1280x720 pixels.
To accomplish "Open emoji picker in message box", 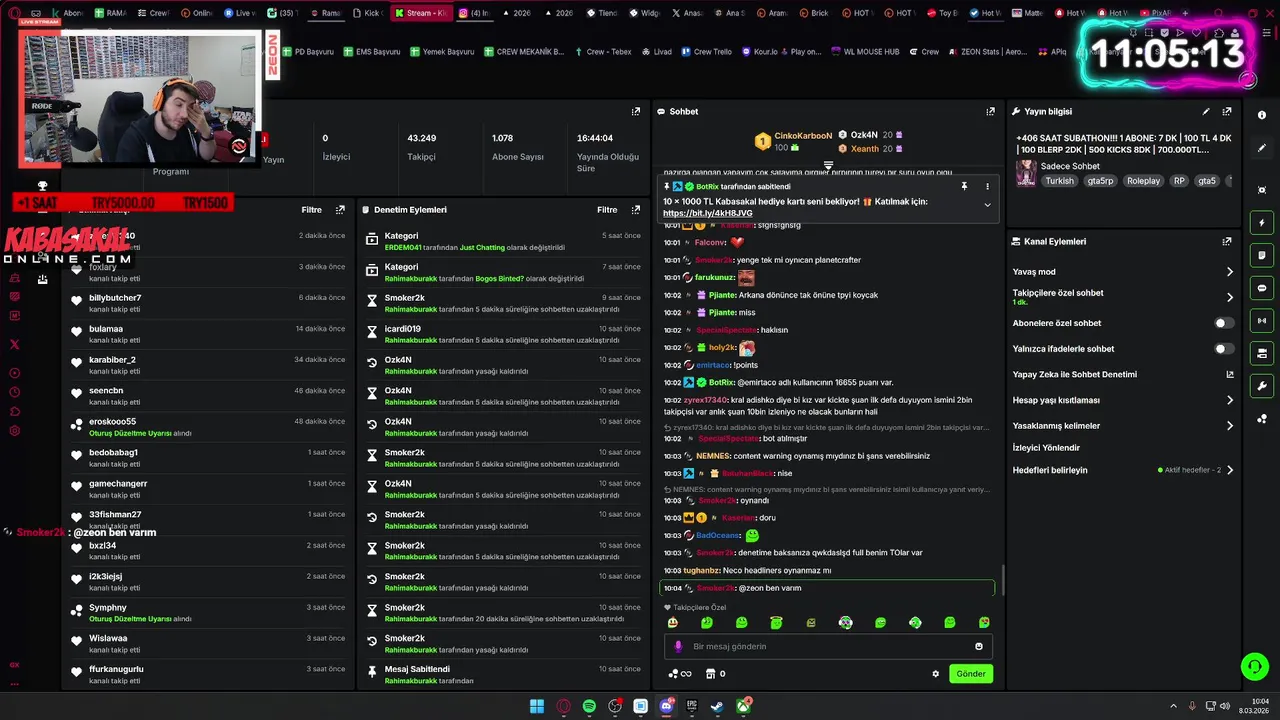I will tap(979, 646).
